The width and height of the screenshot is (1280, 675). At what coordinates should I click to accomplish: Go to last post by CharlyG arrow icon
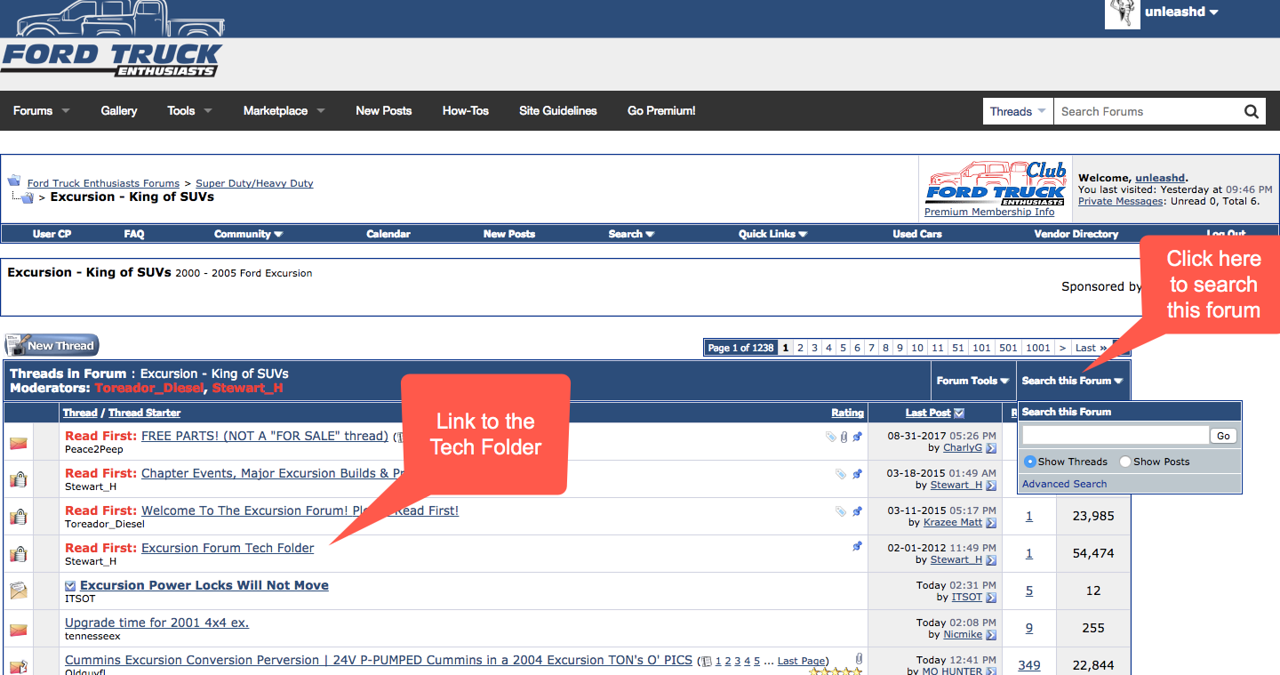(x=991, y=449)
